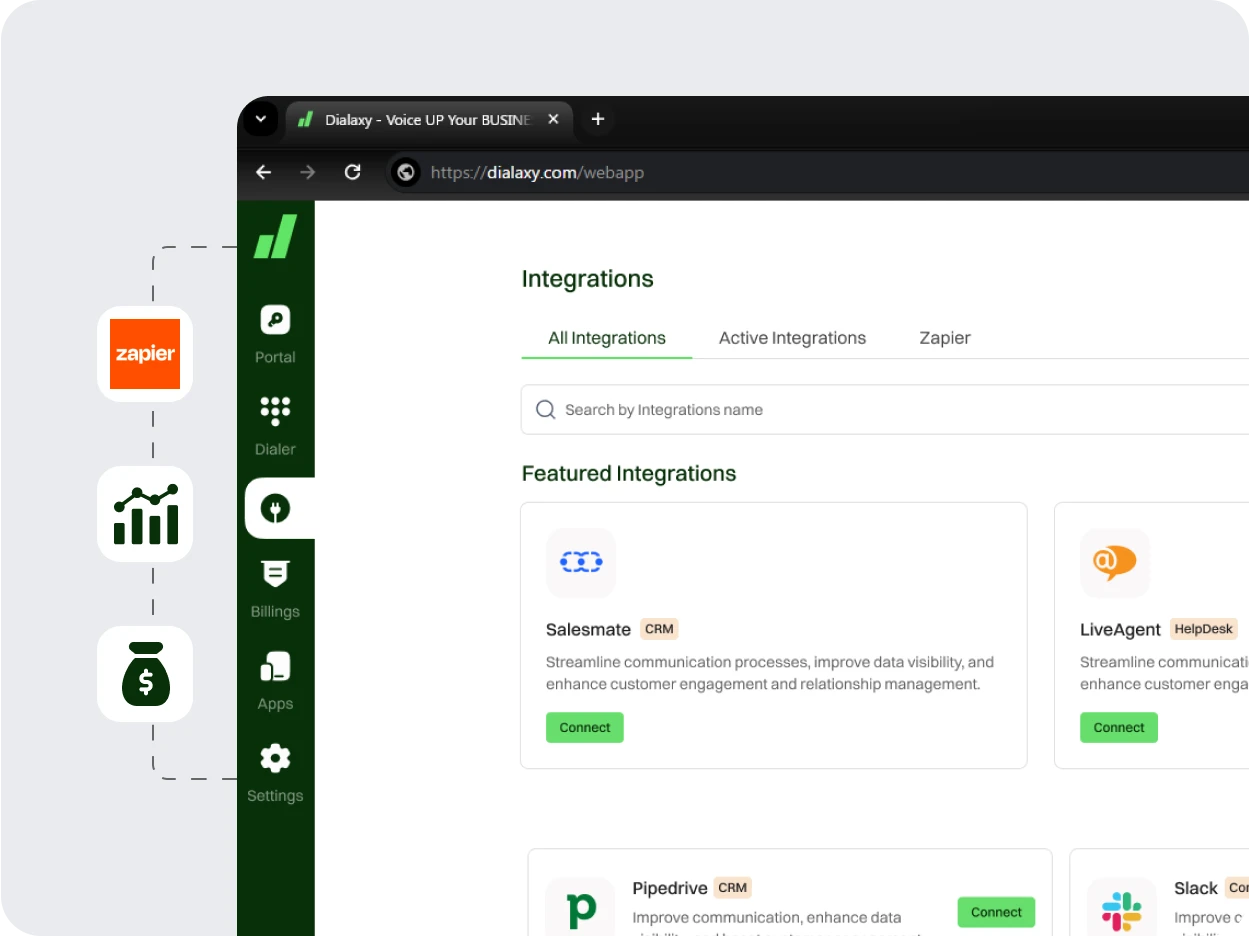Connect the LiveAgent integration
The width and height of the screenshot is (1249, 936).
click(1119, 728)
